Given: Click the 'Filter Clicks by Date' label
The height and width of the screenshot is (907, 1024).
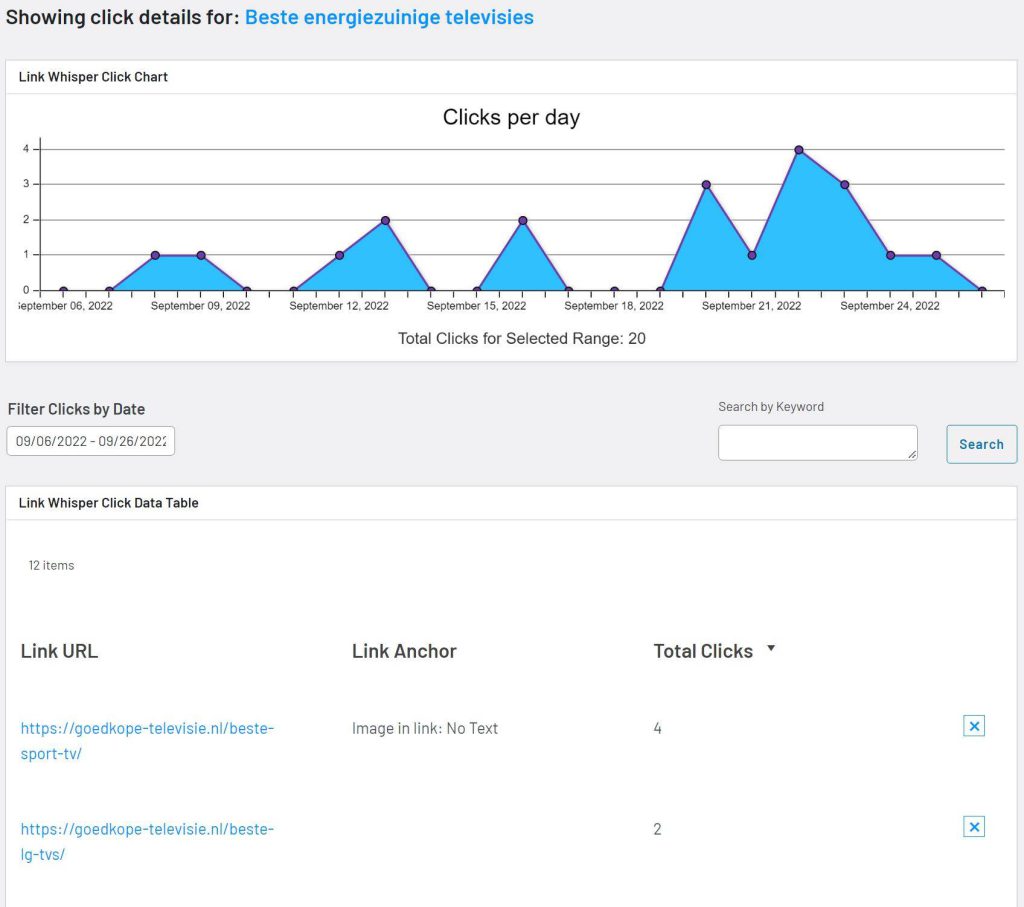Looking at the screenshot, I should coord(76,409).
